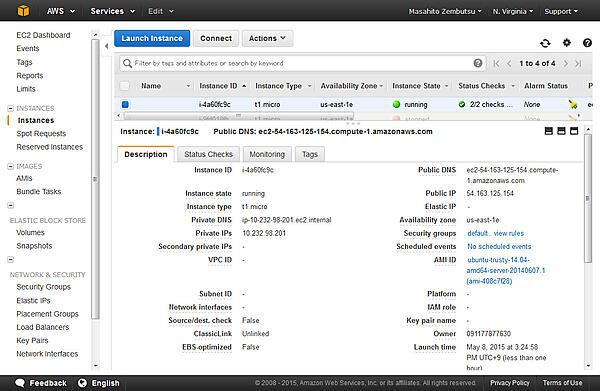This screenshot has width=600, height=391.
Task: Click the AWS orange cube logo
Action: pyautogui.click(x=23, y=11)
